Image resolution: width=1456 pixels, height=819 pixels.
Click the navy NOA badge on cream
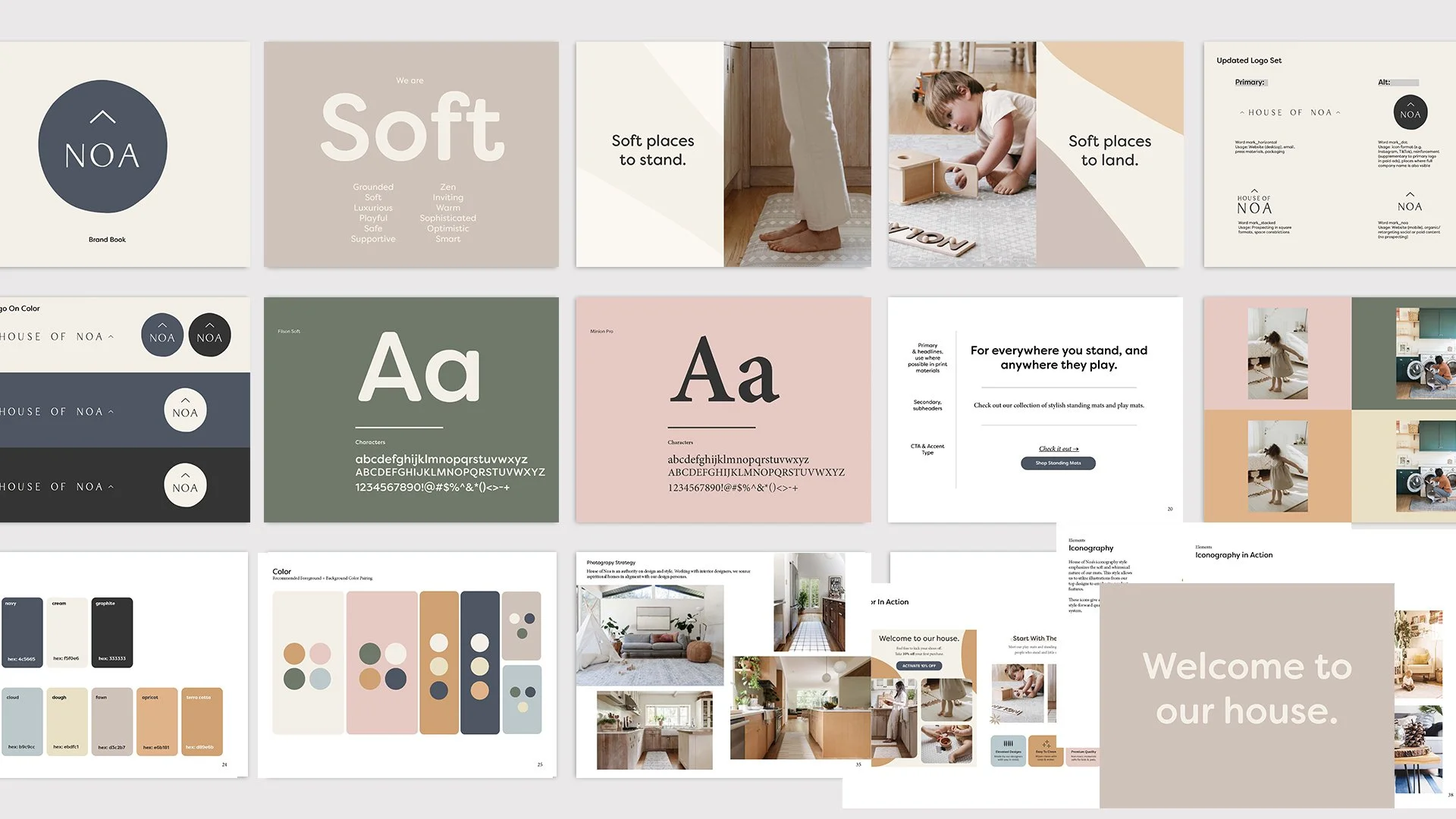[162, 335]
